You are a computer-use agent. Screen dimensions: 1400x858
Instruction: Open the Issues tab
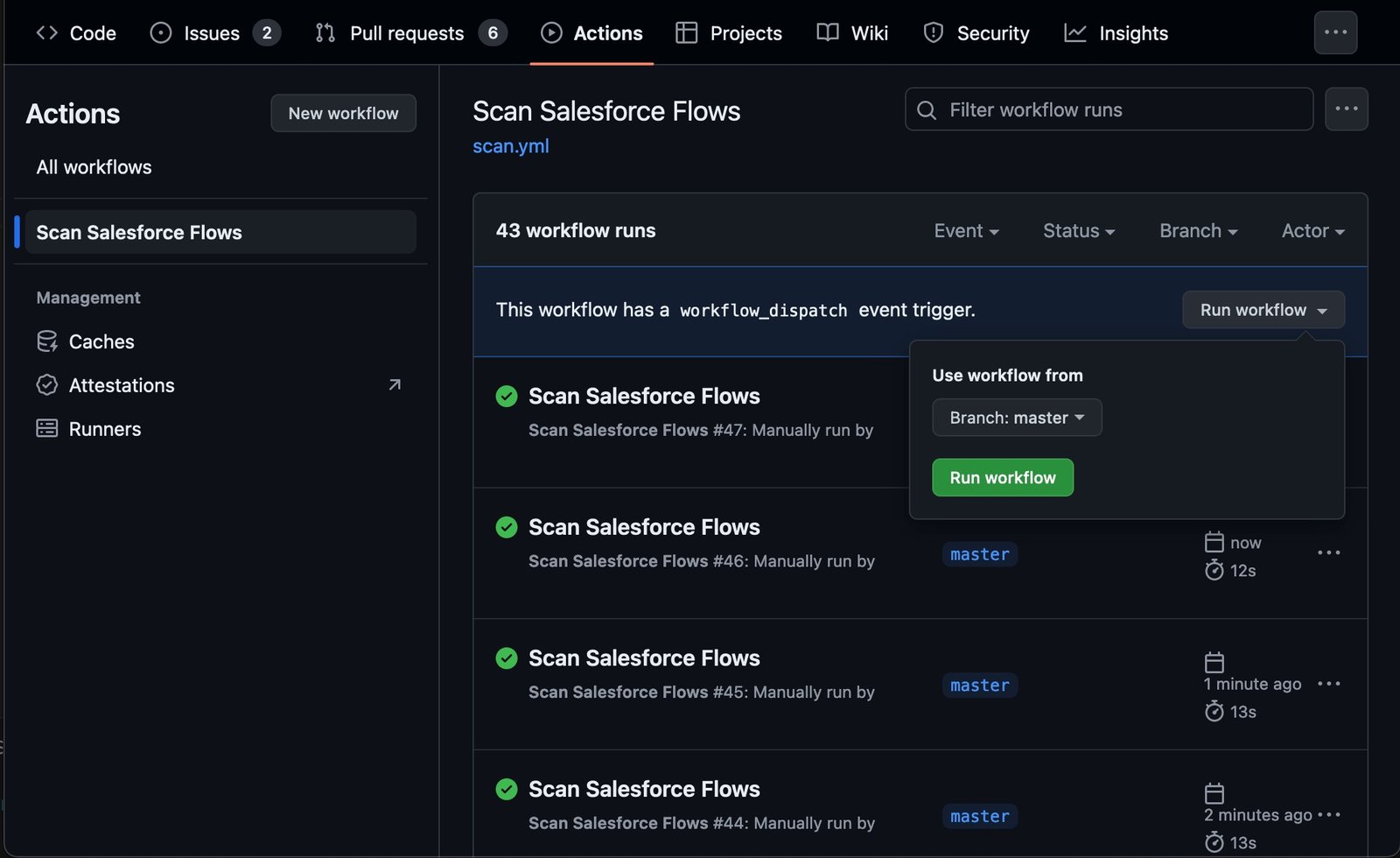point(214,33)
